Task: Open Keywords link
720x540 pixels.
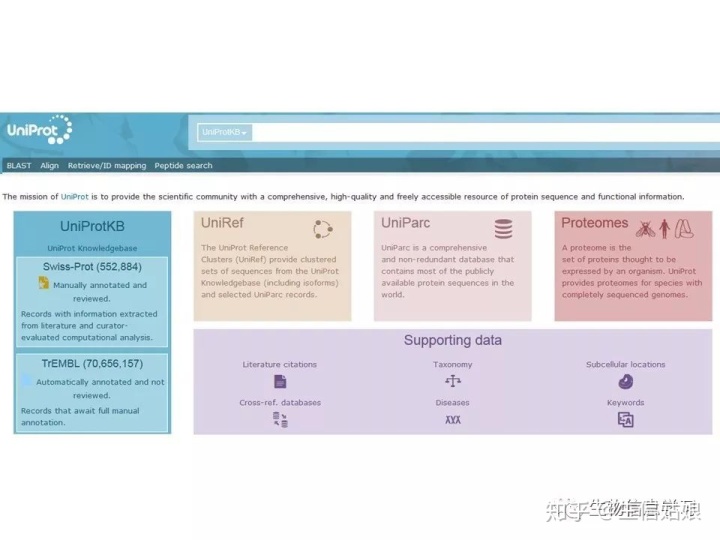Action: click(x=625, y=403)
